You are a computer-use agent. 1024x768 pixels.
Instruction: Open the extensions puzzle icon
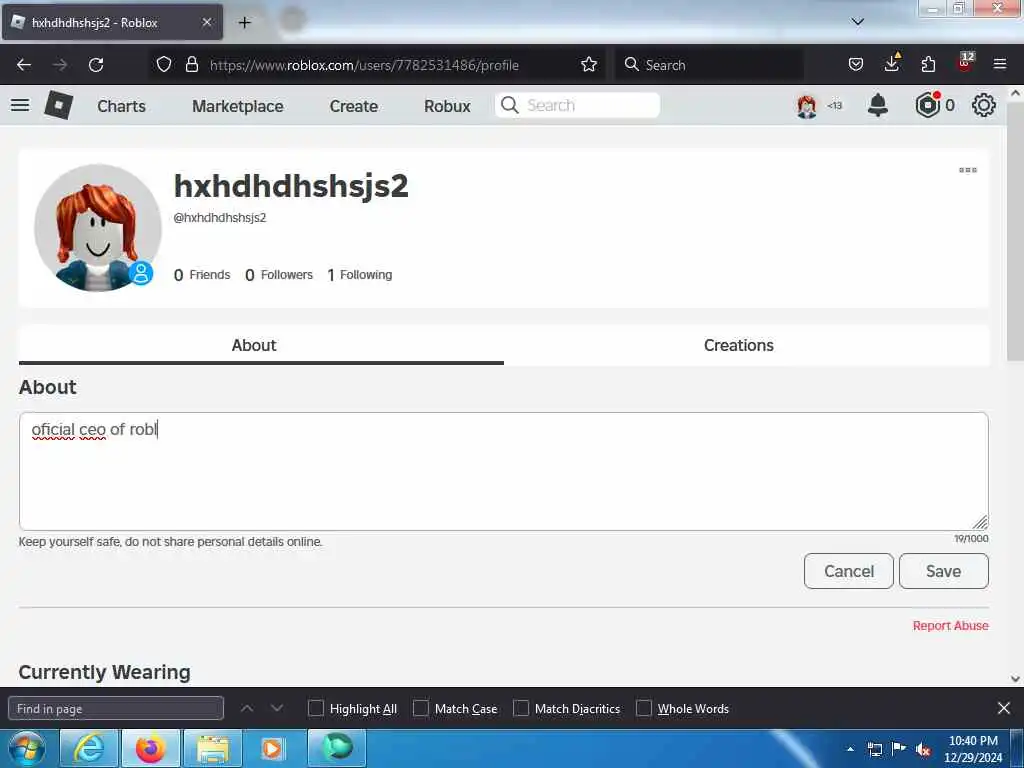point(928,65)
